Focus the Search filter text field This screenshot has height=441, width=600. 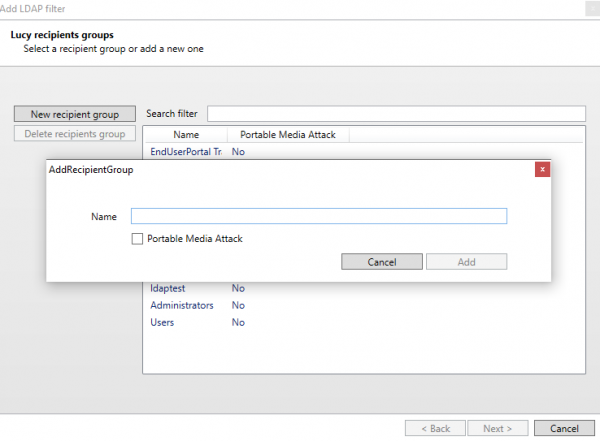pos(396,114)
